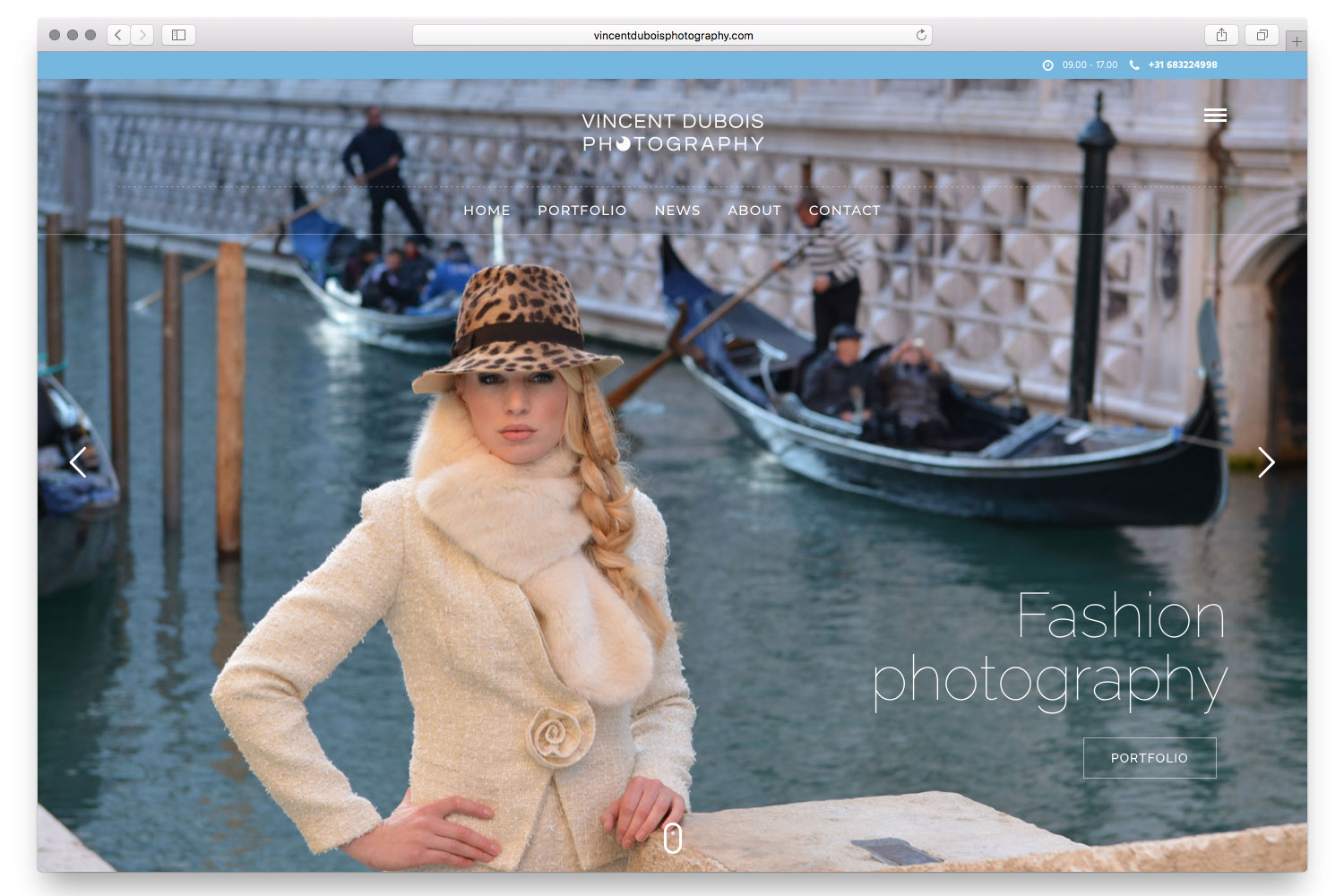Image resolution: width=1344 pixels, height=896 pixels.
Task: Click the scroll-down mouse icon
Action: click(673, 838)
